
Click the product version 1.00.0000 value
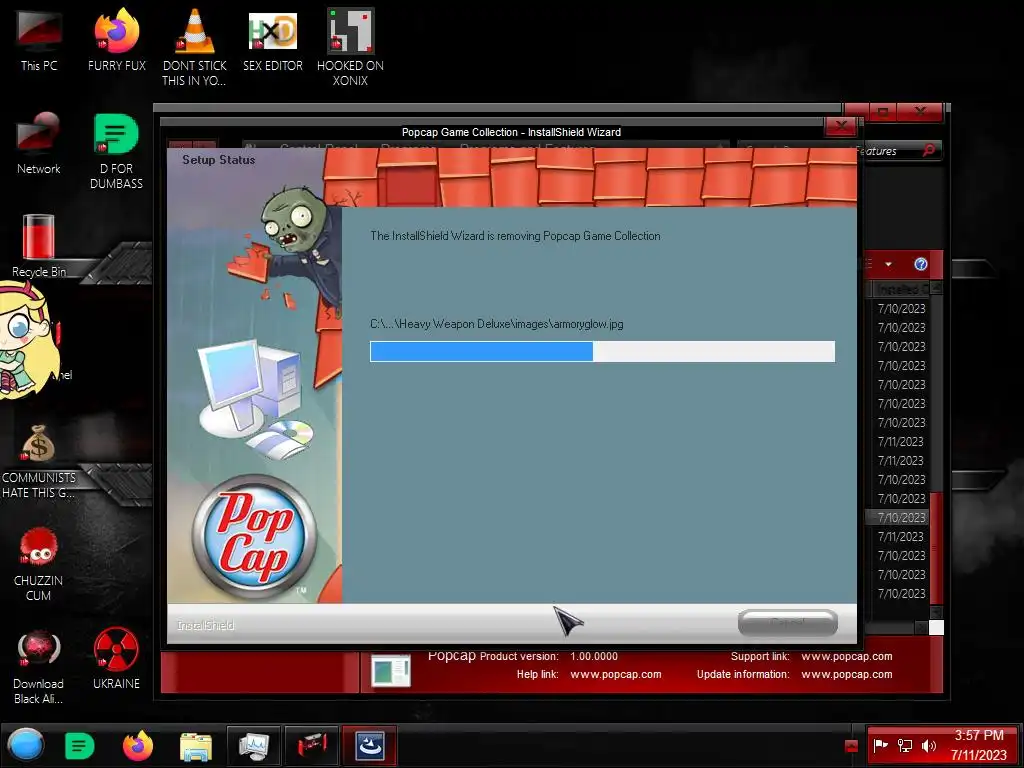pos(594,656)
